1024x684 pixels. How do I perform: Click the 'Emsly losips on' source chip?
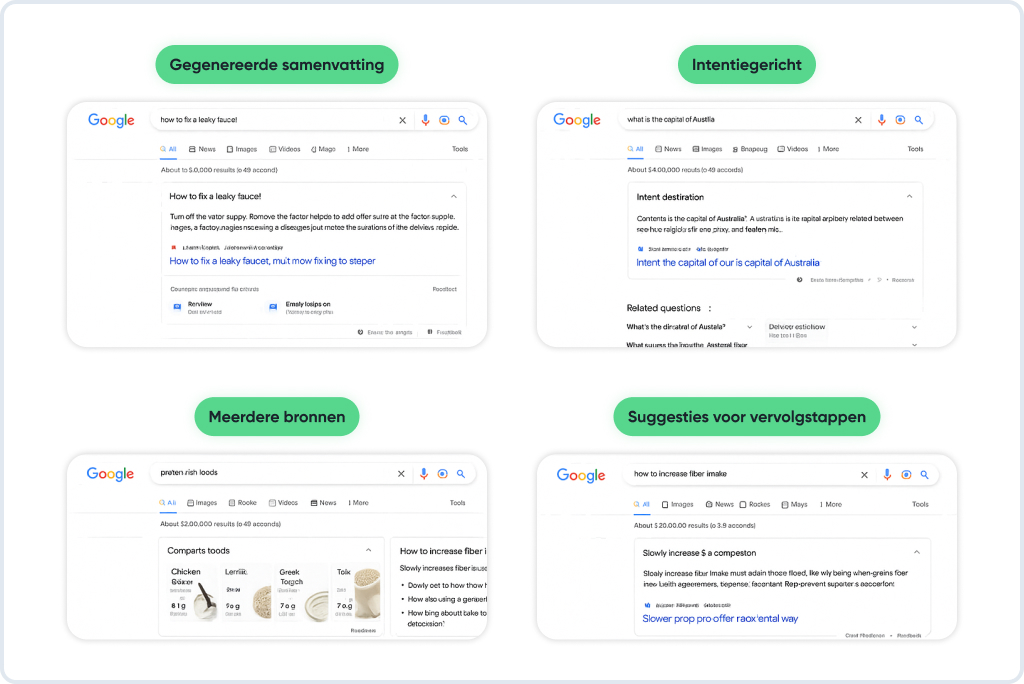(x=301, y=308)
